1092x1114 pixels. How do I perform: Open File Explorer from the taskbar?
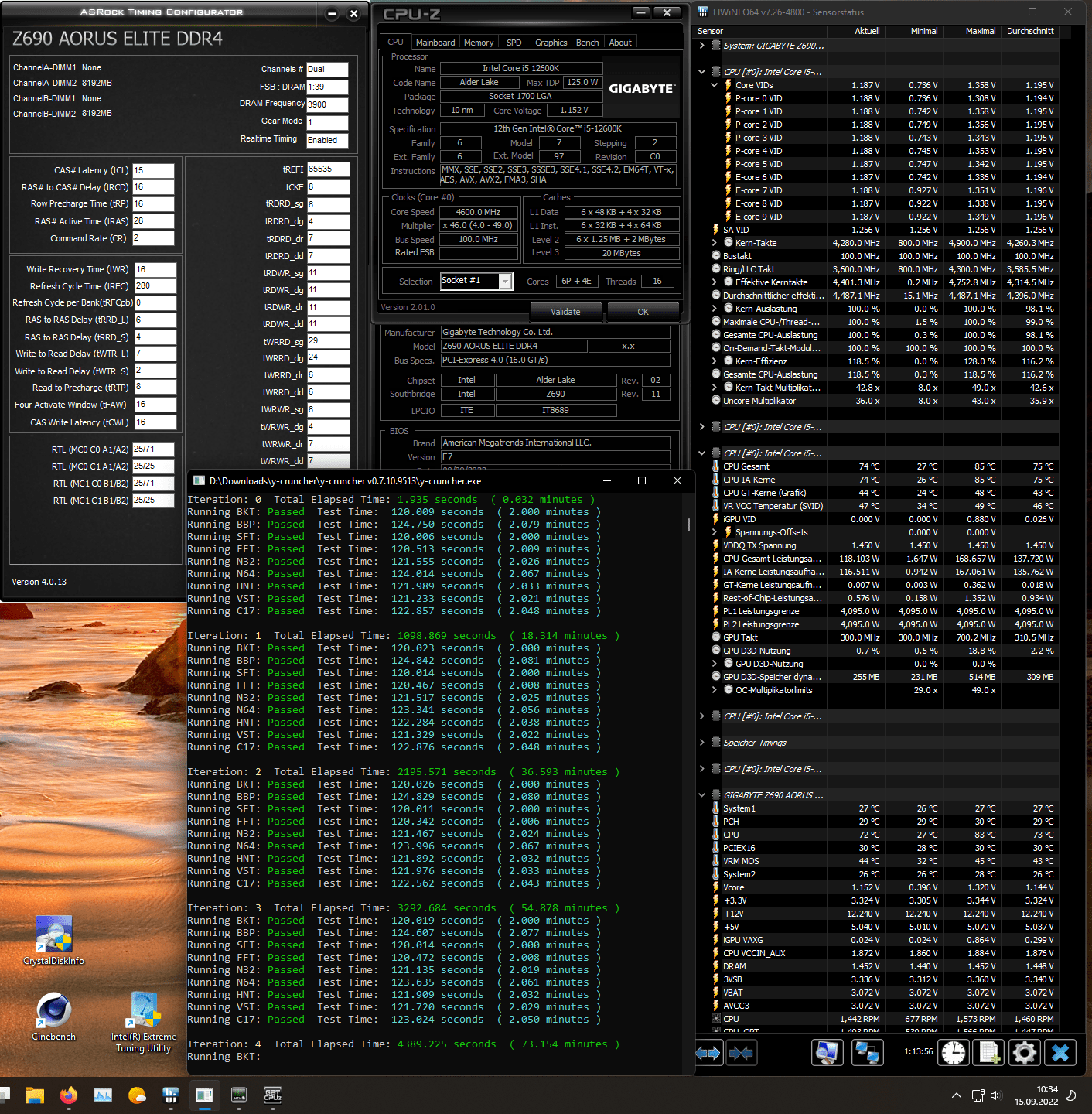pyautogui.click(x=34, y=1095)
